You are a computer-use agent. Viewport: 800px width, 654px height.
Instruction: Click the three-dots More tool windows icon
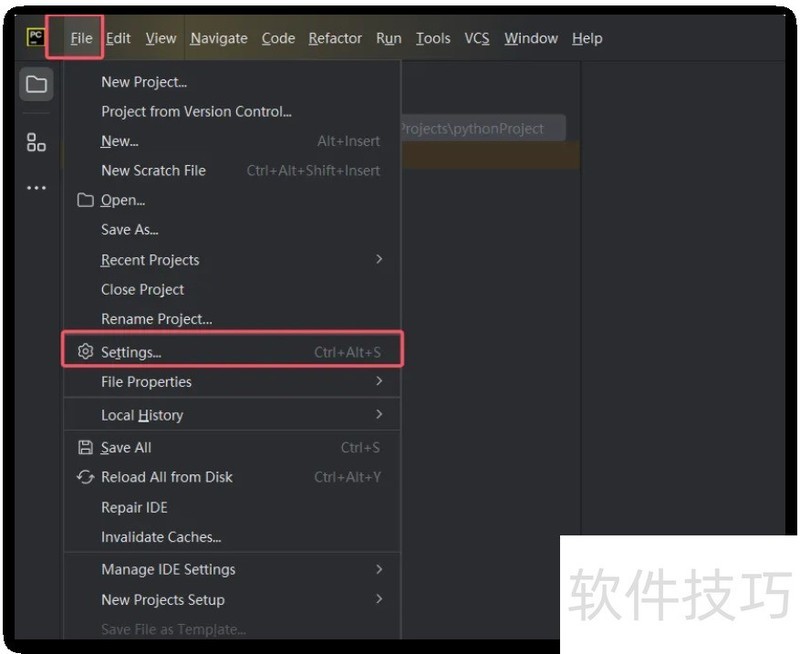click(36, 188)
